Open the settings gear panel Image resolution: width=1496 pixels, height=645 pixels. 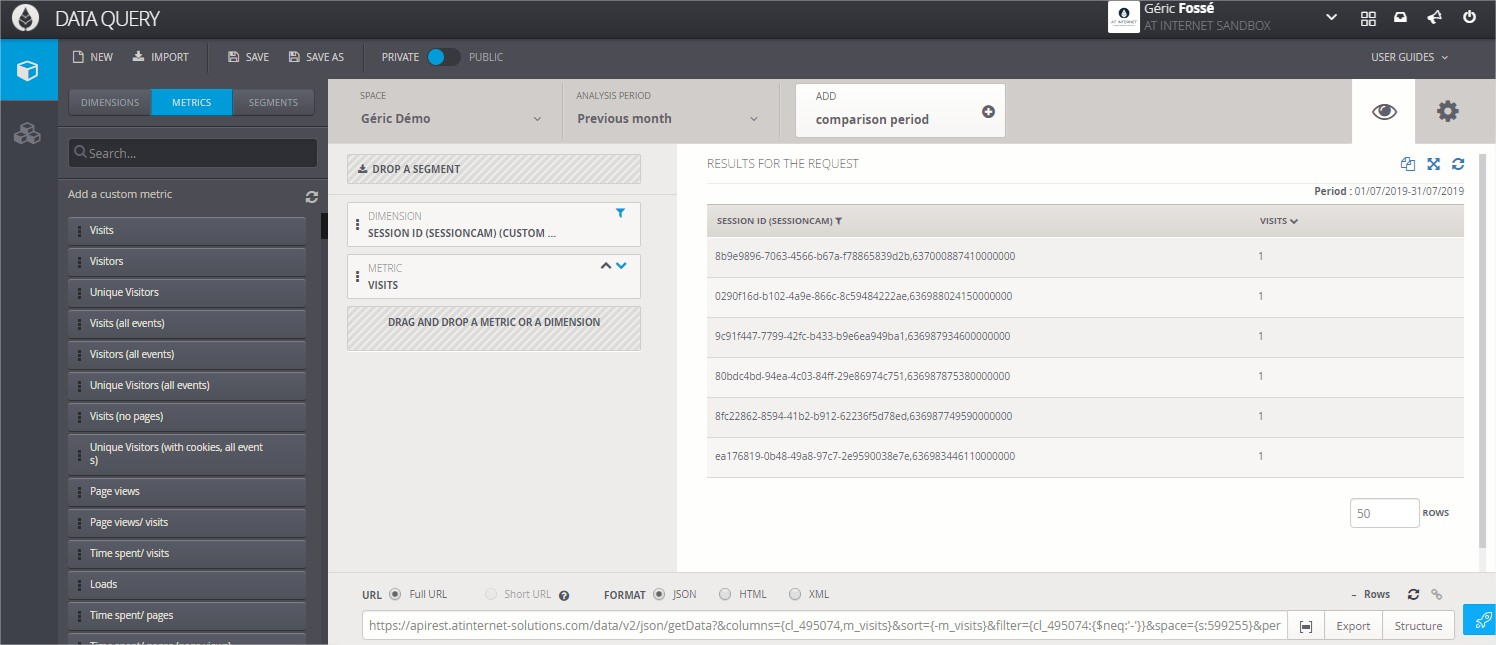pos(1447,111)
